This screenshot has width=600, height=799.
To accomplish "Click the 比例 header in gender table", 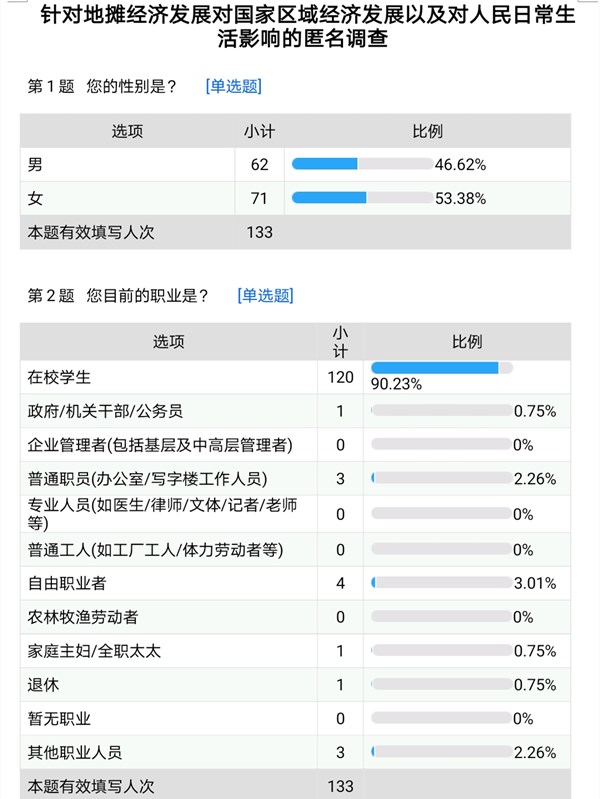I will (x=428, y=131).
